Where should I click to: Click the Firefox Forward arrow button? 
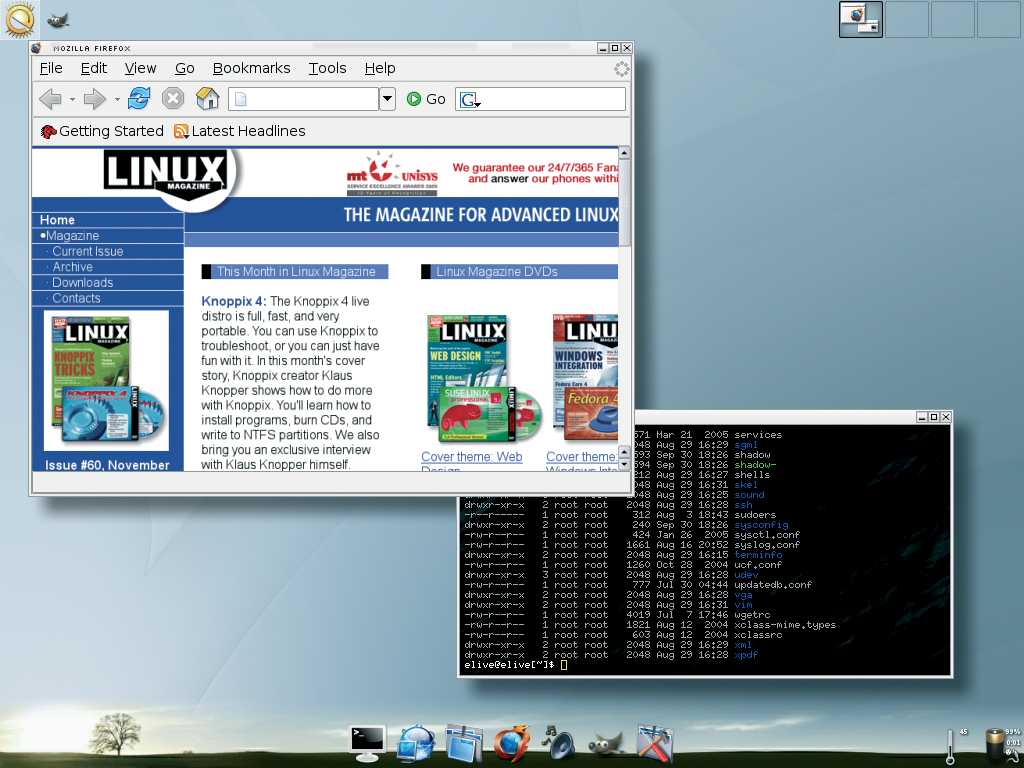coord(95,99)
